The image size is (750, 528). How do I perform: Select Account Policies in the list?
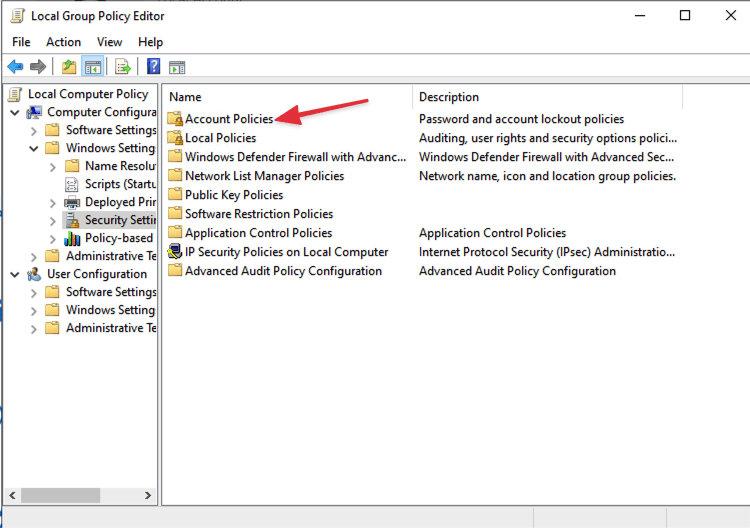228,119
